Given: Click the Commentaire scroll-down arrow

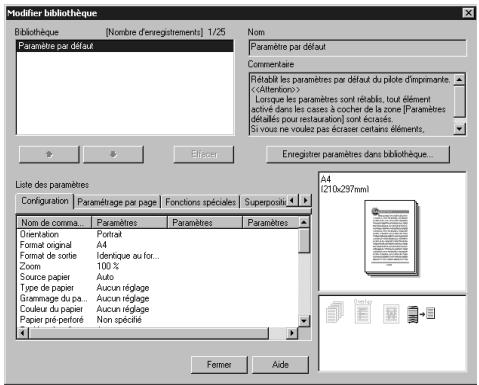Looking at the screenshot, I should coord(459,129).
